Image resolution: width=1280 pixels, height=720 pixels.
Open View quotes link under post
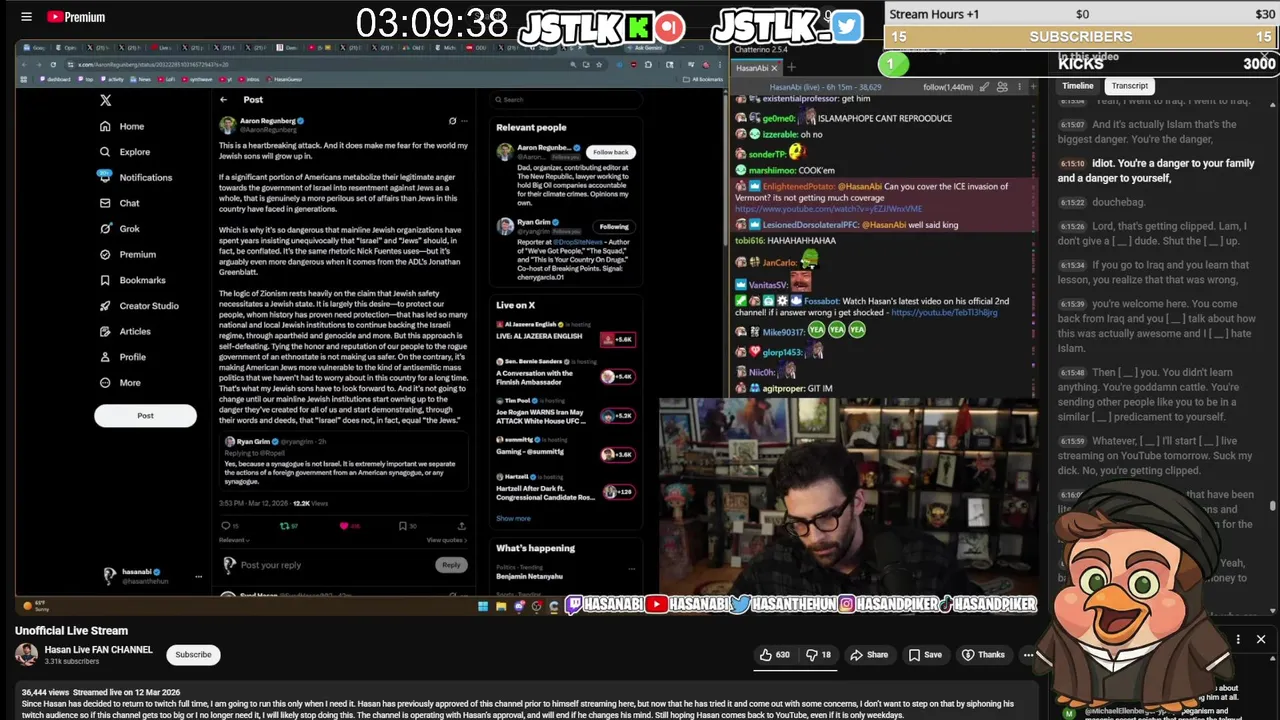pos(446,540)
